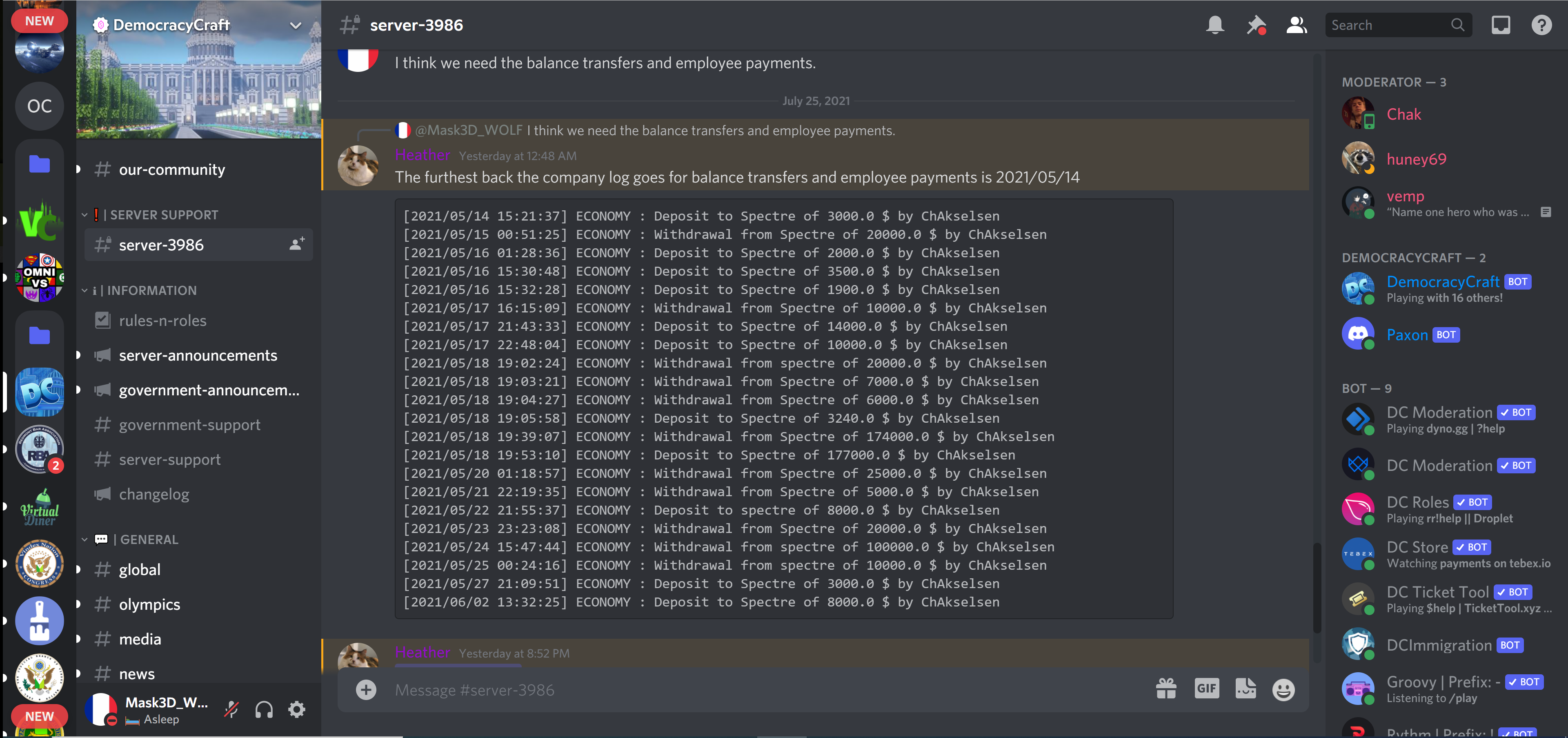Open the Nitro gift icon
The height and width of the screenshot is (738, 1568).
[x=1165, y=689]
